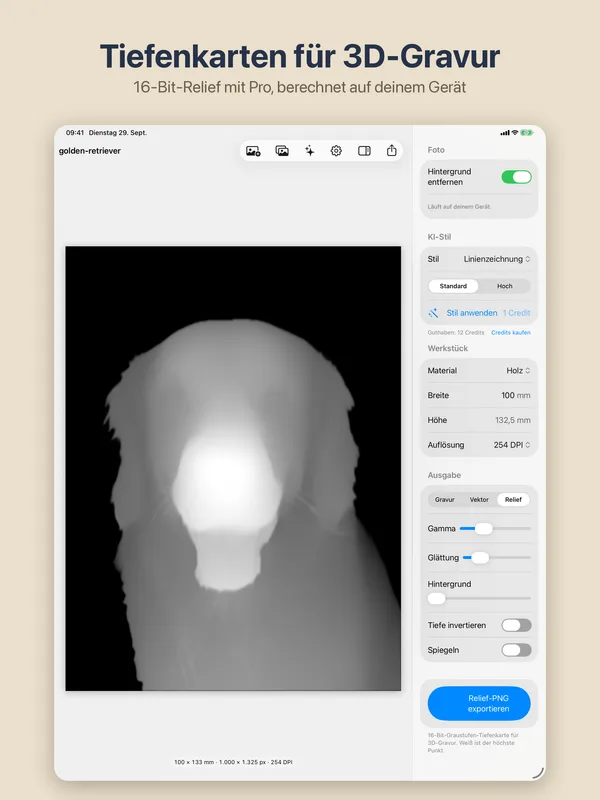600x800 pixels.
Task: Open the Stil Linienzeichnung dropdown
Action: tap(496, 259)
